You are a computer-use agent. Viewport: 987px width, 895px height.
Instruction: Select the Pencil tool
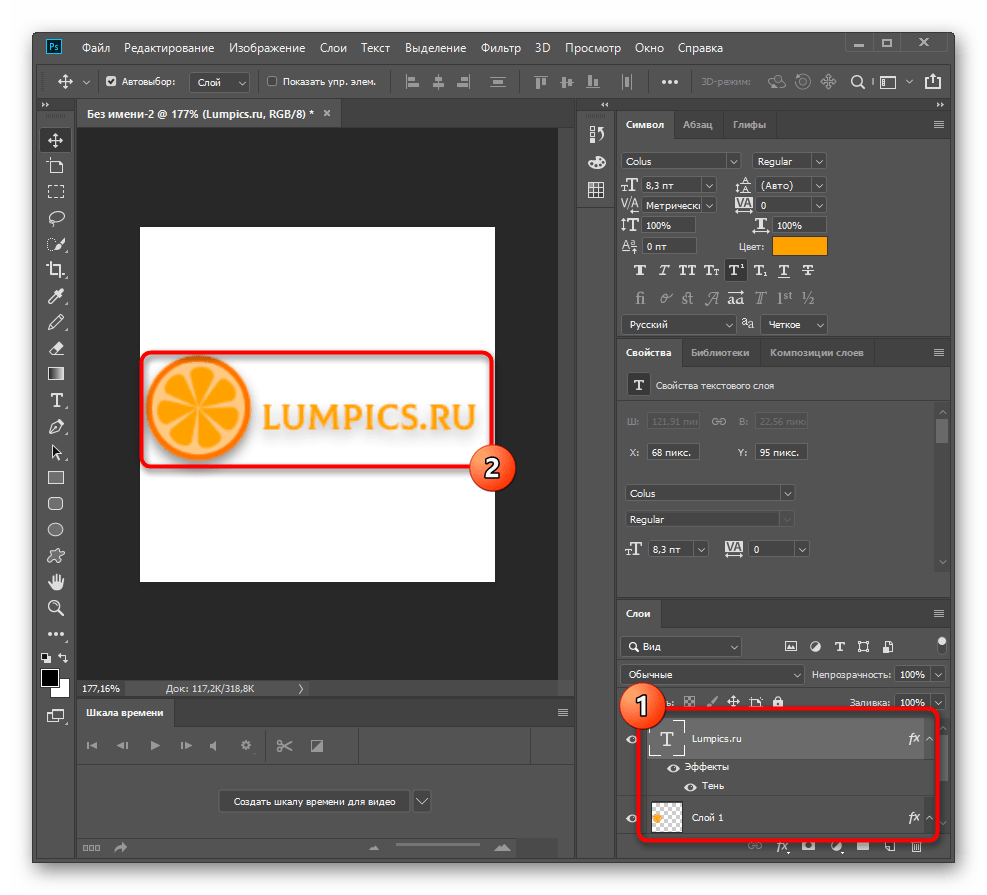coord(55,322)
